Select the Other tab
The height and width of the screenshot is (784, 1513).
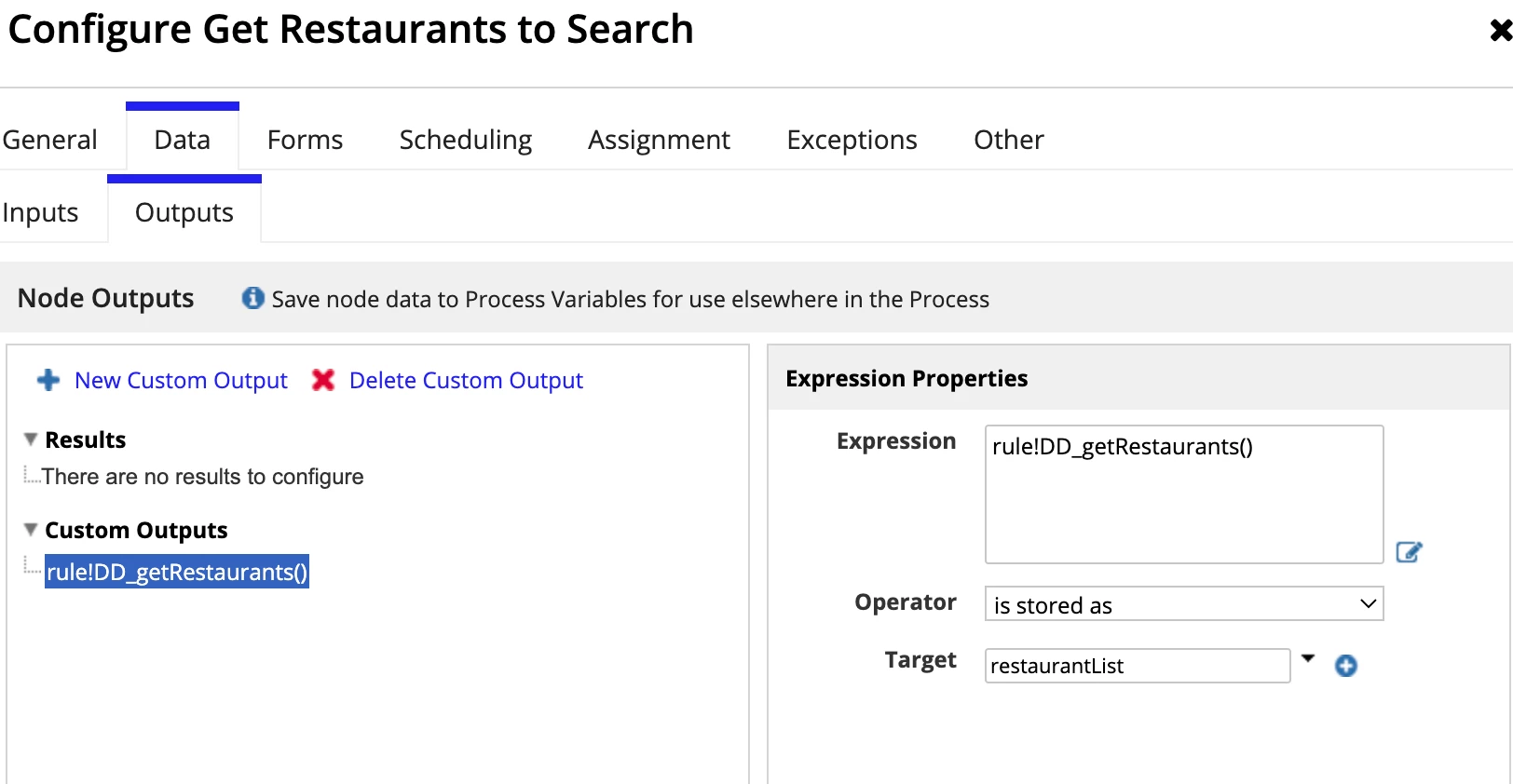(1009, 140)
